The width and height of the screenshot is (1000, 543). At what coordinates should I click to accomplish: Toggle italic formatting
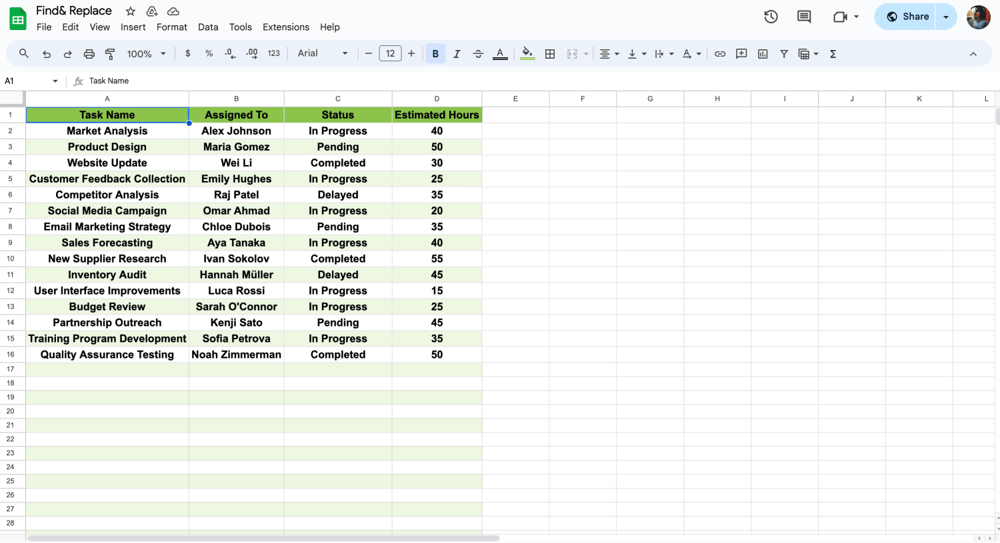point(456,54)
